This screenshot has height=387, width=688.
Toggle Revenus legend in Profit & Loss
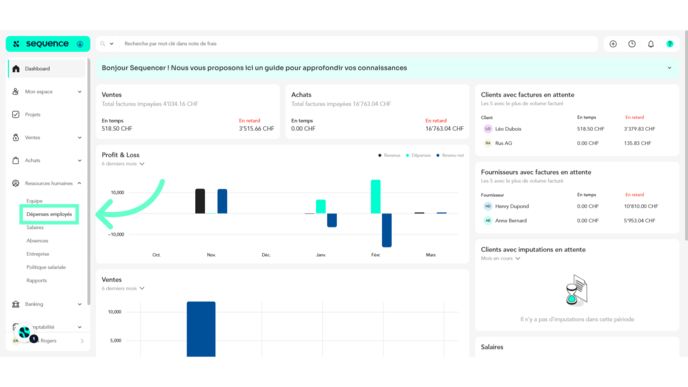tap(389, 155)
